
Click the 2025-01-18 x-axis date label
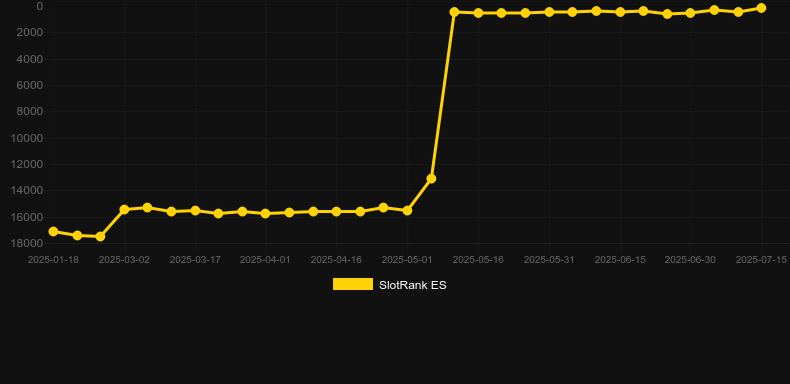click(x=53, y=260)
